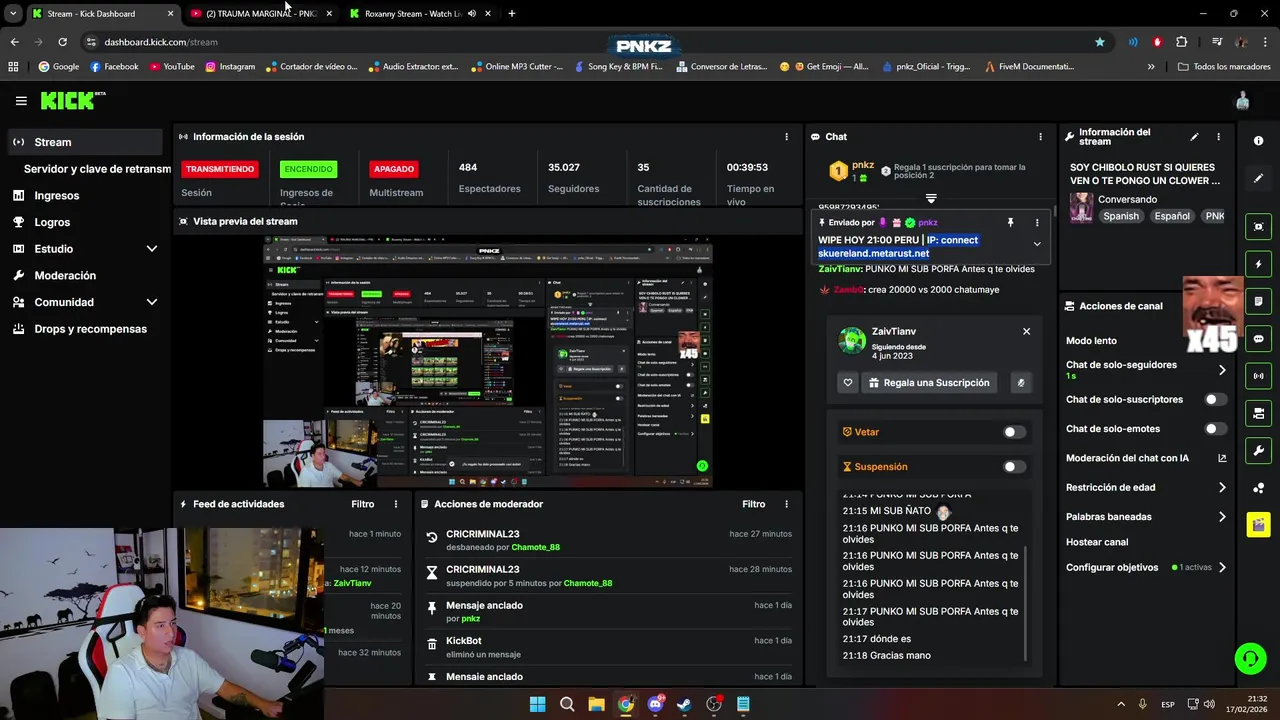Toggle the Vetar switch
This screenshot has height=720, width=1280.
[x=1014, y=432]
